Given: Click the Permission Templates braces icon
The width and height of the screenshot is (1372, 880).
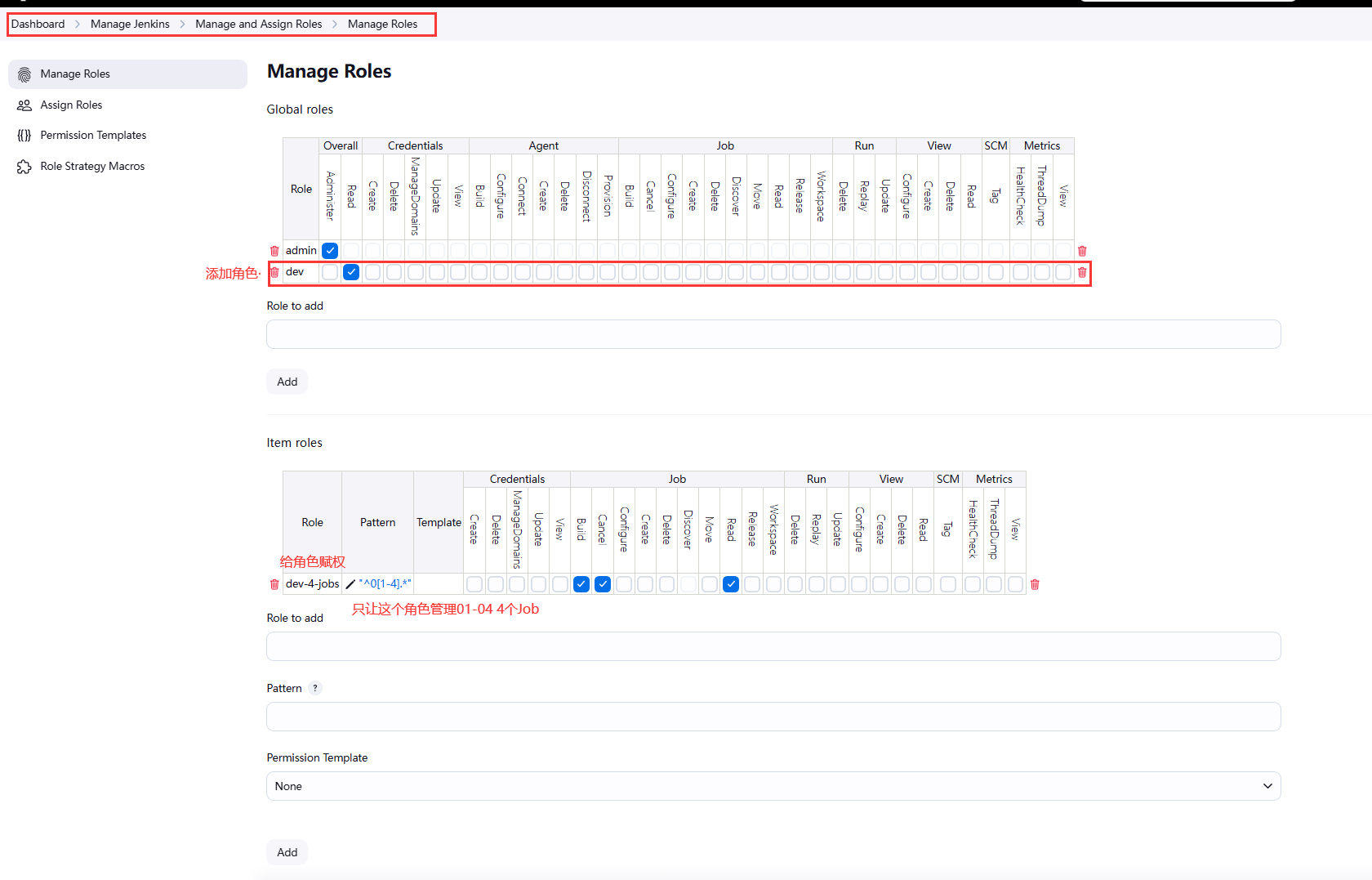Looking at the screenshot, I should [x=24, y=136].
